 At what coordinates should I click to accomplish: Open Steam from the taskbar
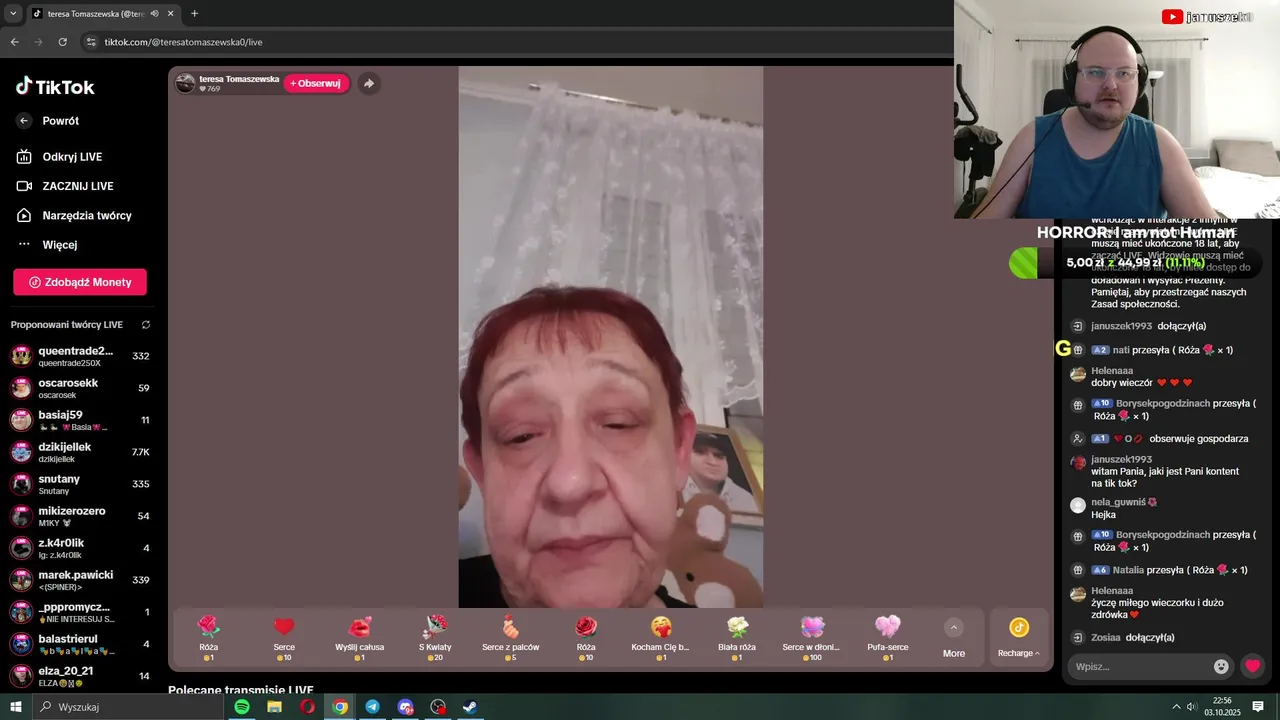tap(469, 707)
